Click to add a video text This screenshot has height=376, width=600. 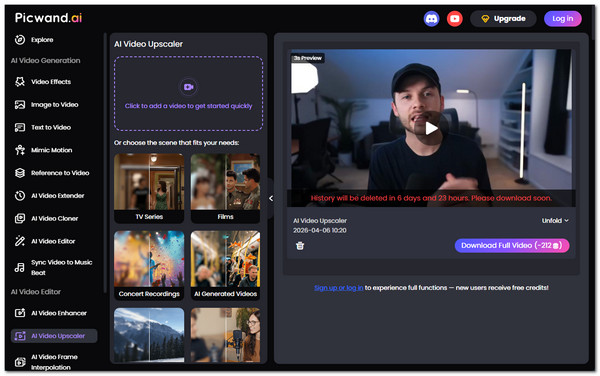click(x=188, y=106)
